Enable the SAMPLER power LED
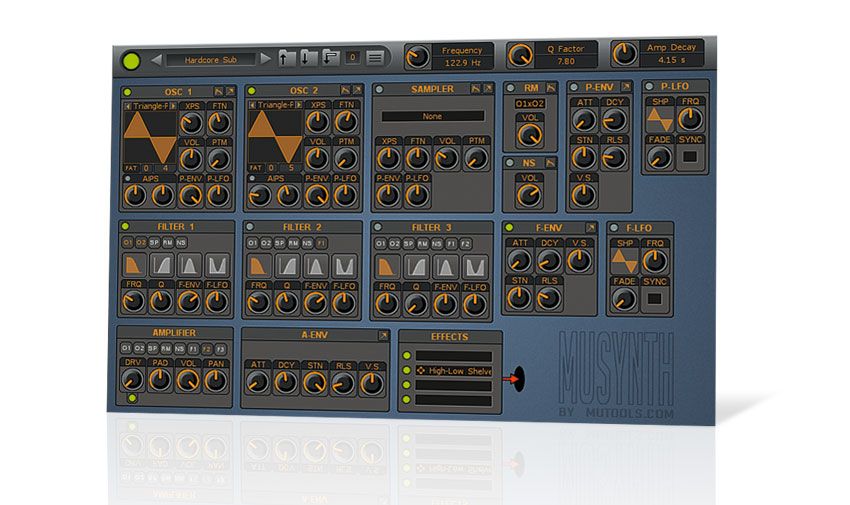 tap(380, 89)
